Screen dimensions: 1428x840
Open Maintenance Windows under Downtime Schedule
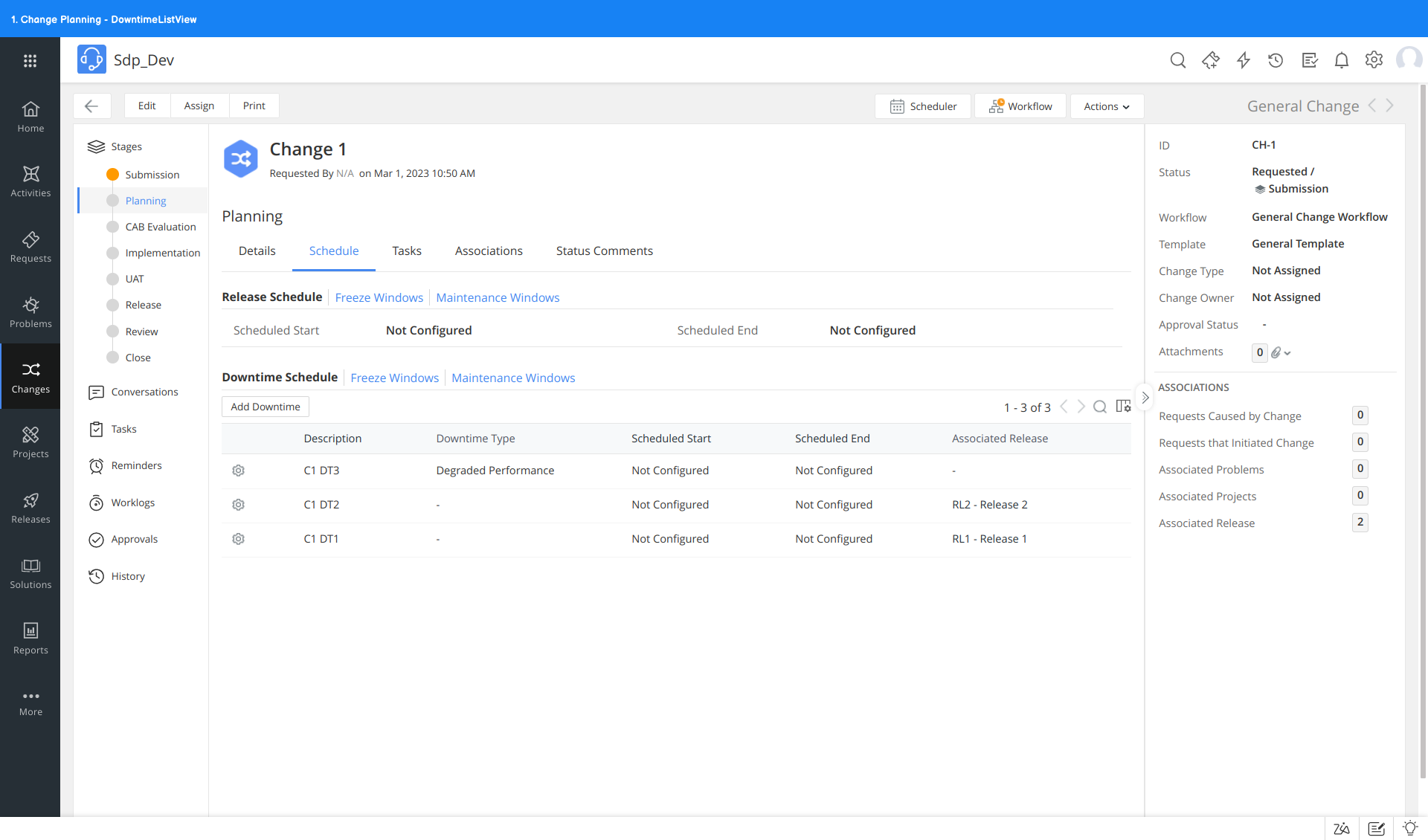point(513,378)
